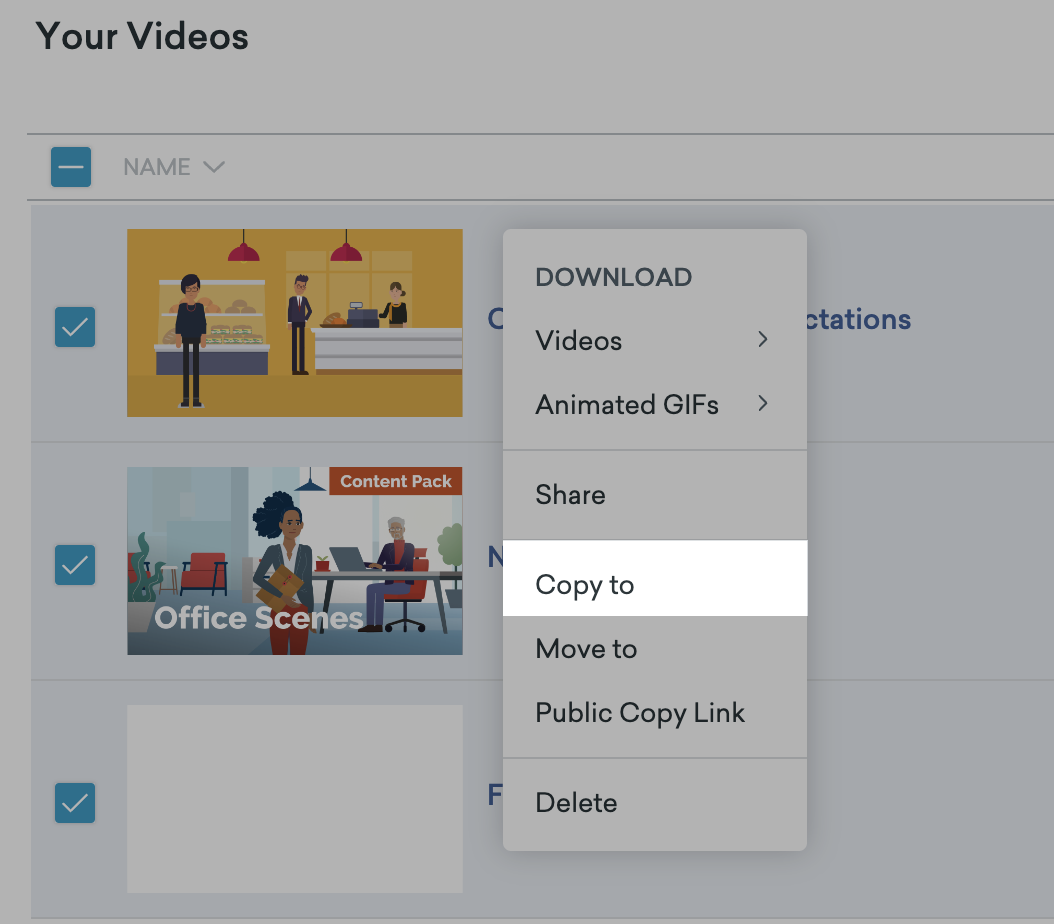Select Videos under the DOWNLOAD section
The image size is (1054, 924).
579,341
